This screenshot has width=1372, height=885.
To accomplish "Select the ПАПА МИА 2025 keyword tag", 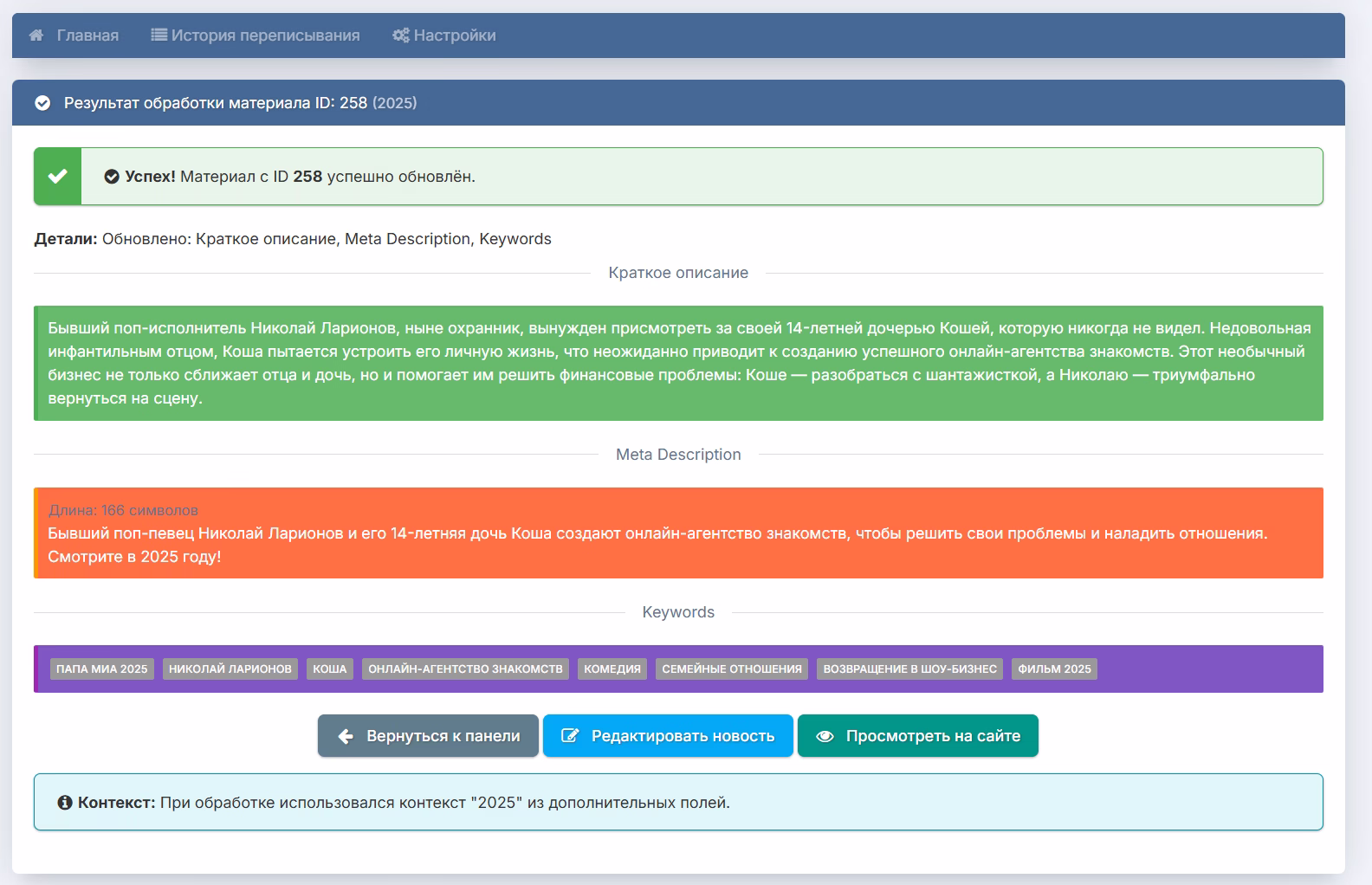I will coord(102,669).
